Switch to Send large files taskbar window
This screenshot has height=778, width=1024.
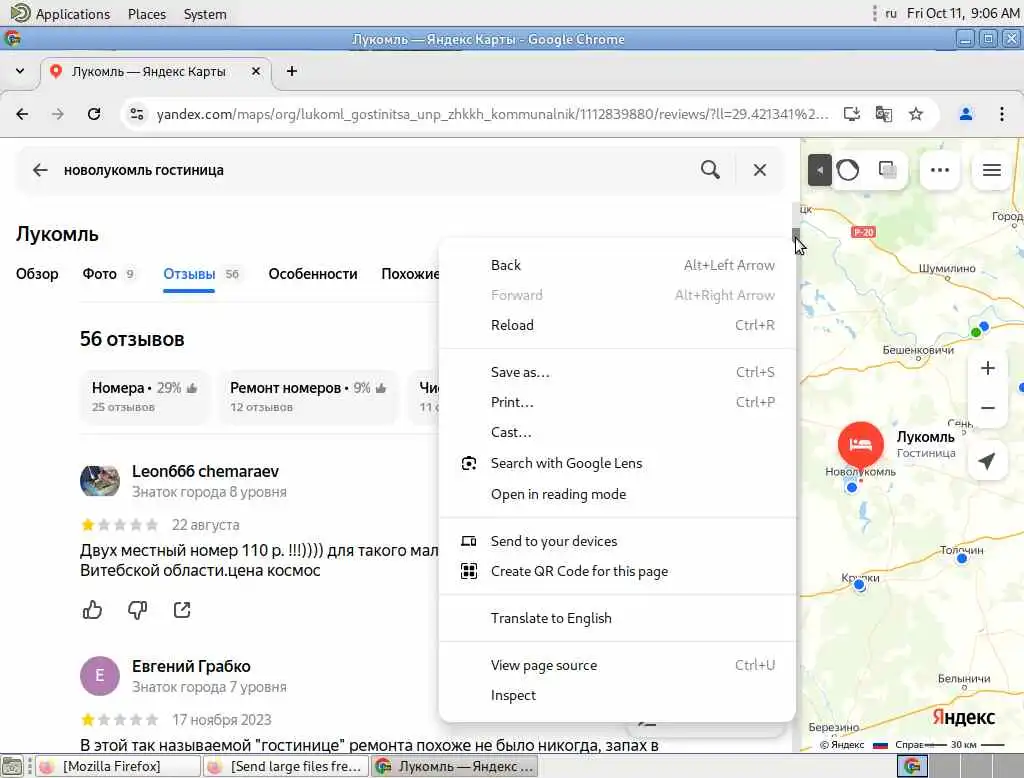[285, 766]
